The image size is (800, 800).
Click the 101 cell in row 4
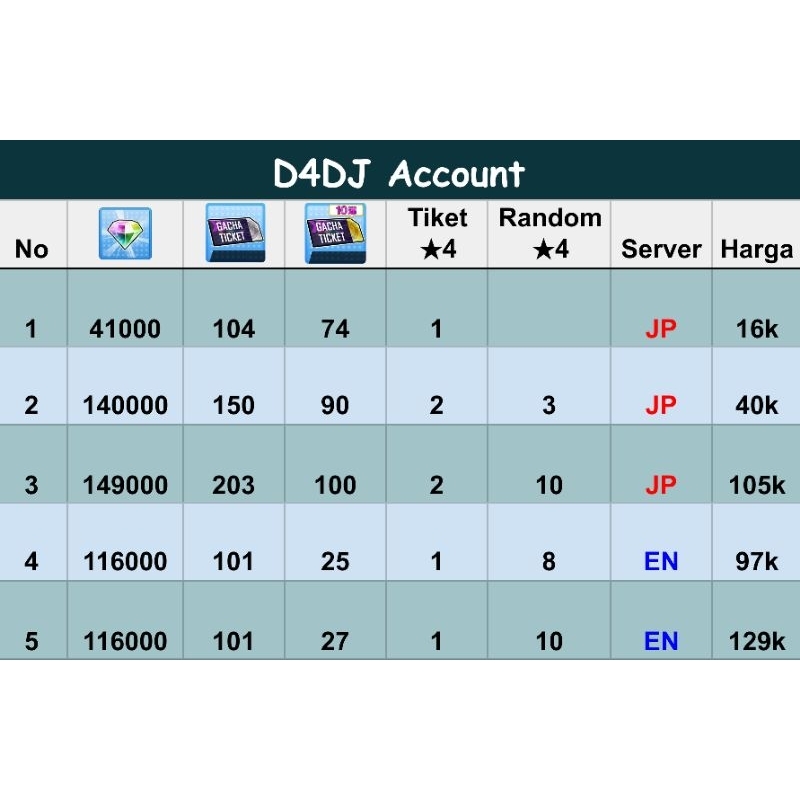(234, 561)
